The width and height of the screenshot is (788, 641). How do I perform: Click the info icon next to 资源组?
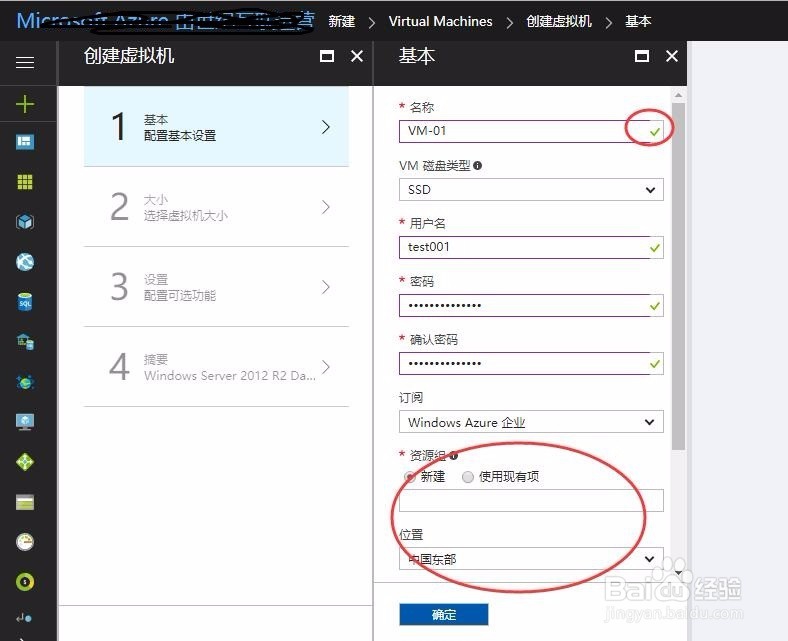coord(454,455)
